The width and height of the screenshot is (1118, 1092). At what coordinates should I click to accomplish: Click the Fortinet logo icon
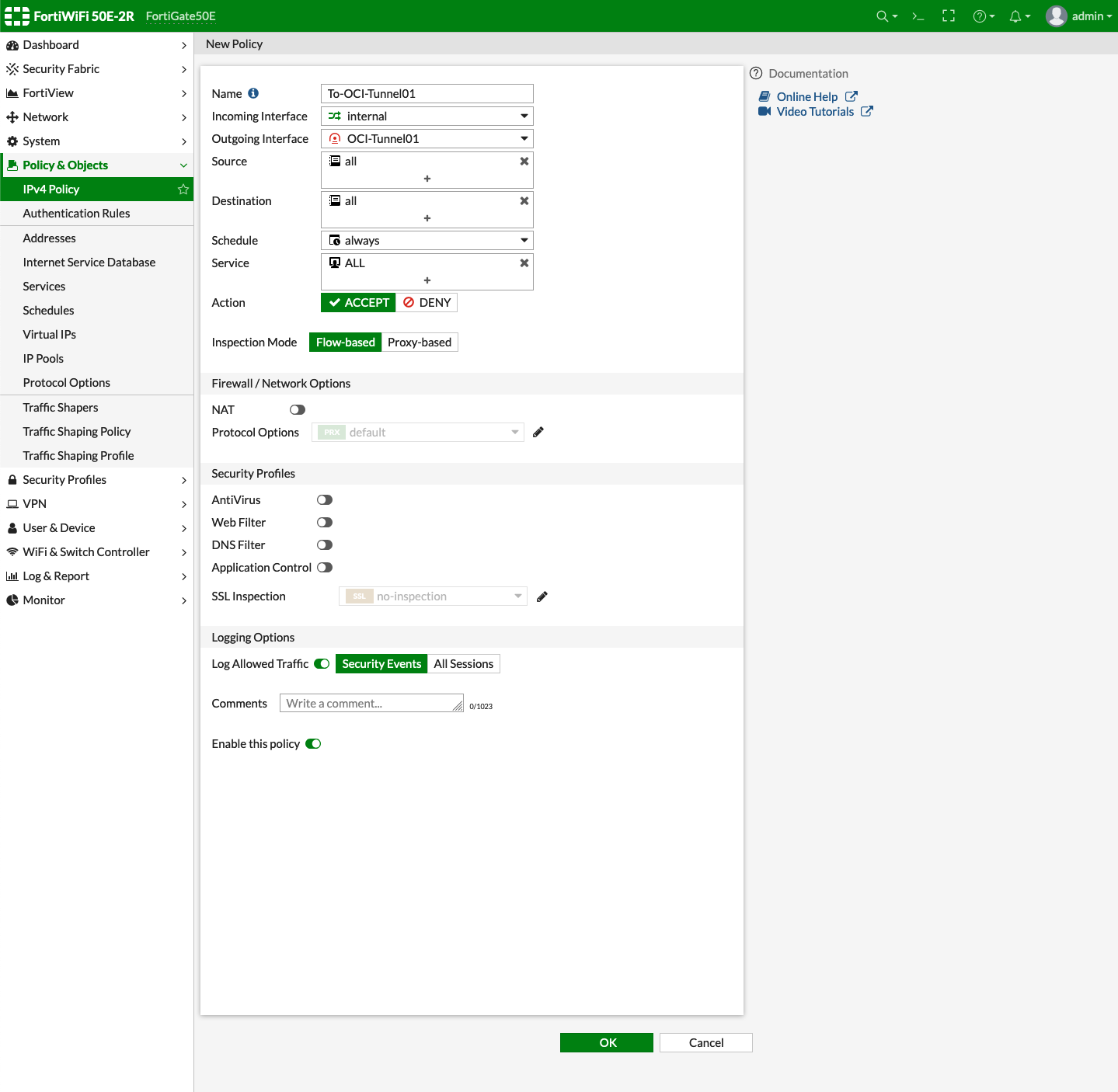click(17, 16)
